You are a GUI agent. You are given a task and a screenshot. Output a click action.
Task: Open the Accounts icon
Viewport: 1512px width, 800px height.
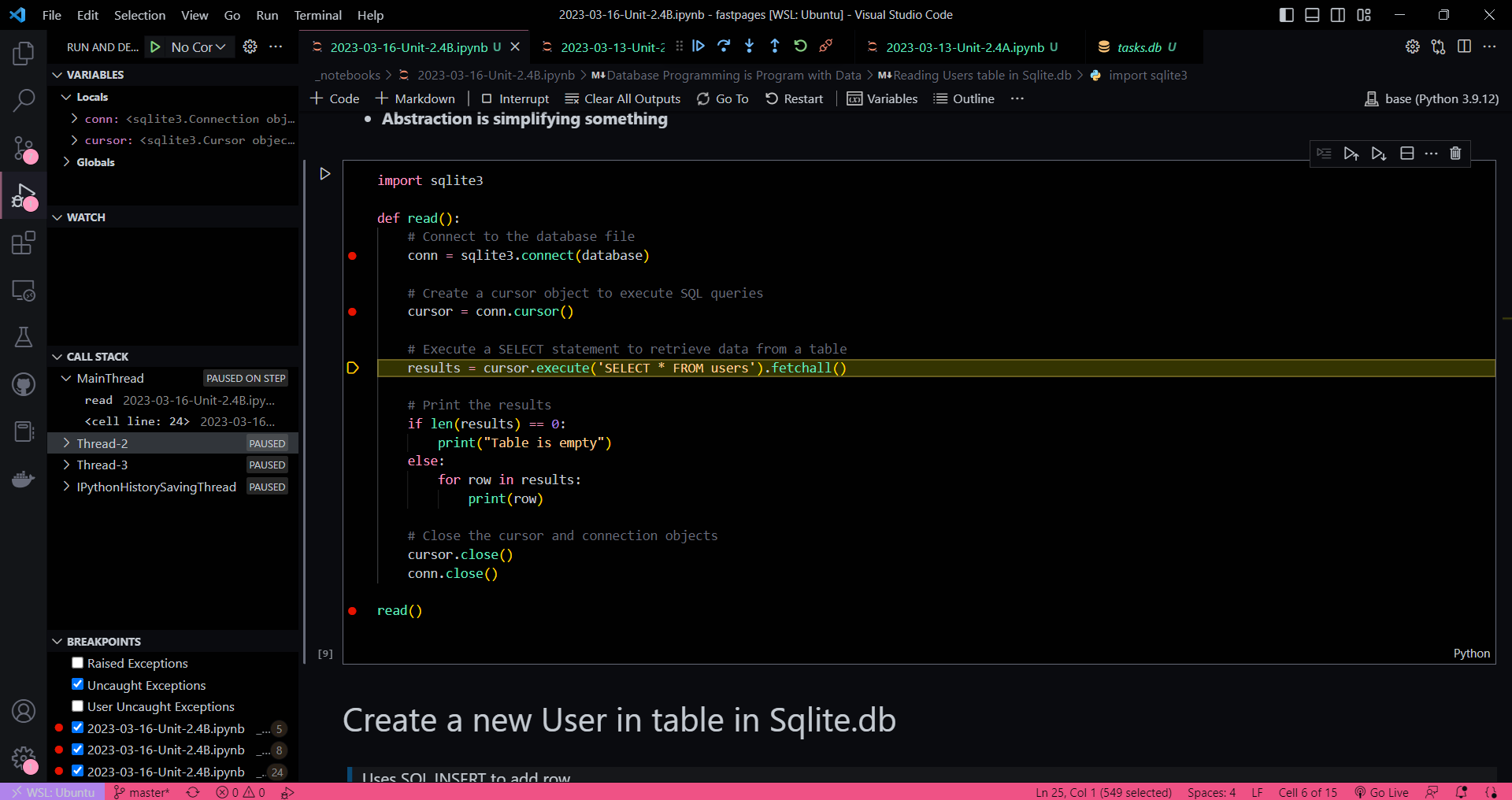pyautogui.click(x=24, y=711)
